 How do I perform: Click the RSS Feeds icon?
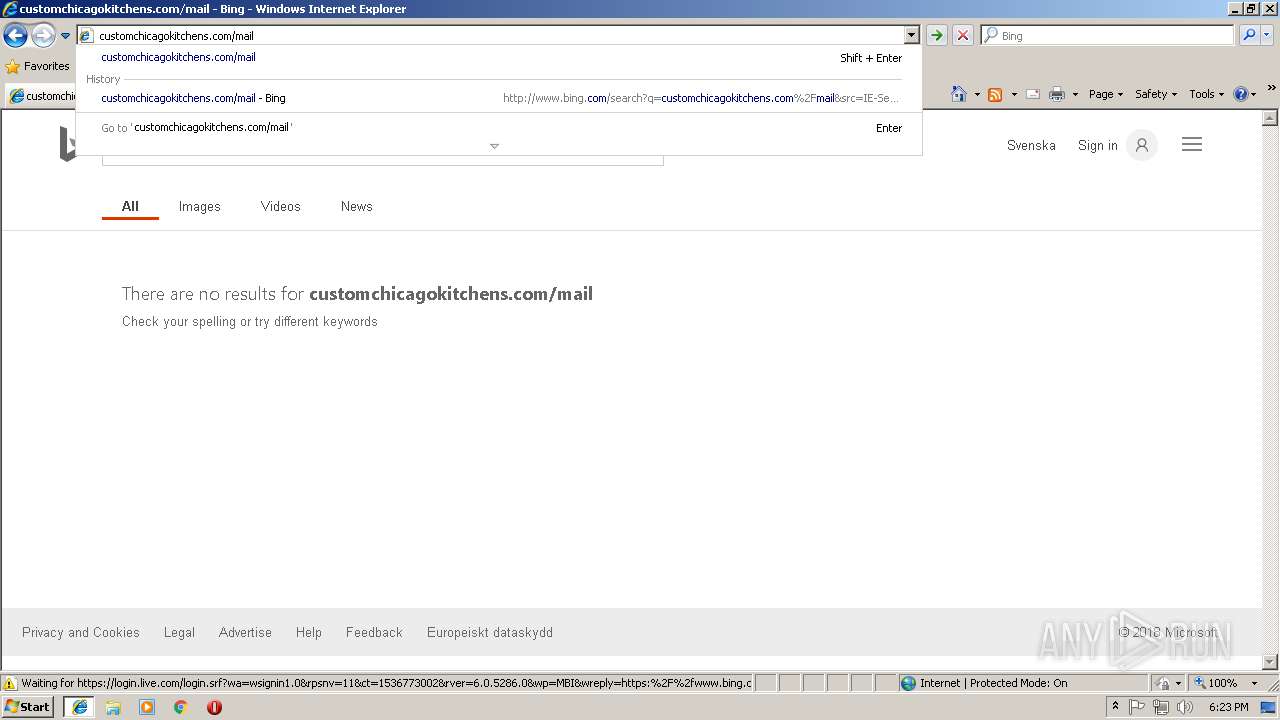click(x=995, y=94)
